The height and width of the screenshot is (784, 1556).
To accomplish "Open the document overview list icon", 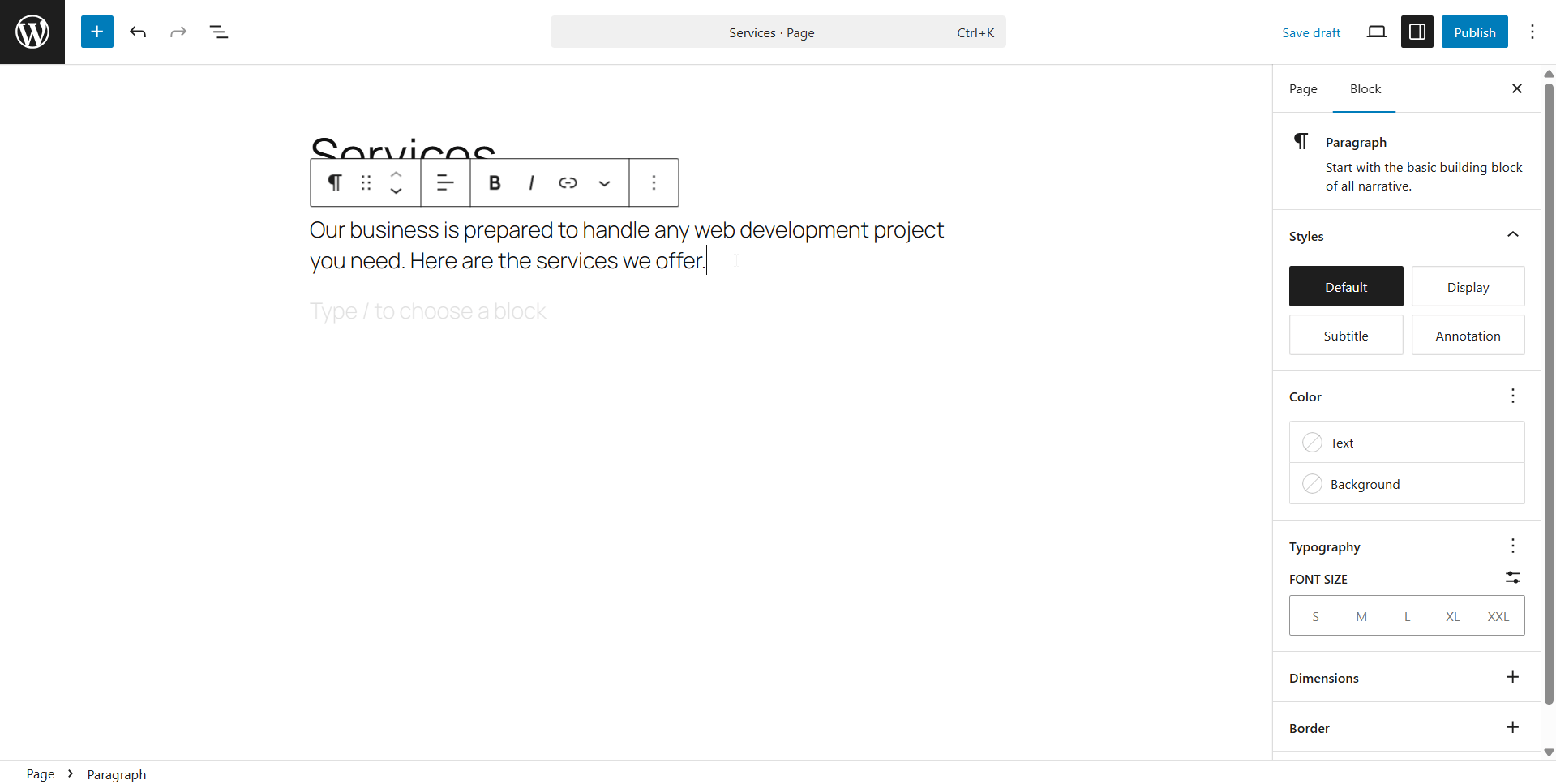I will click(x=219, y=32).
